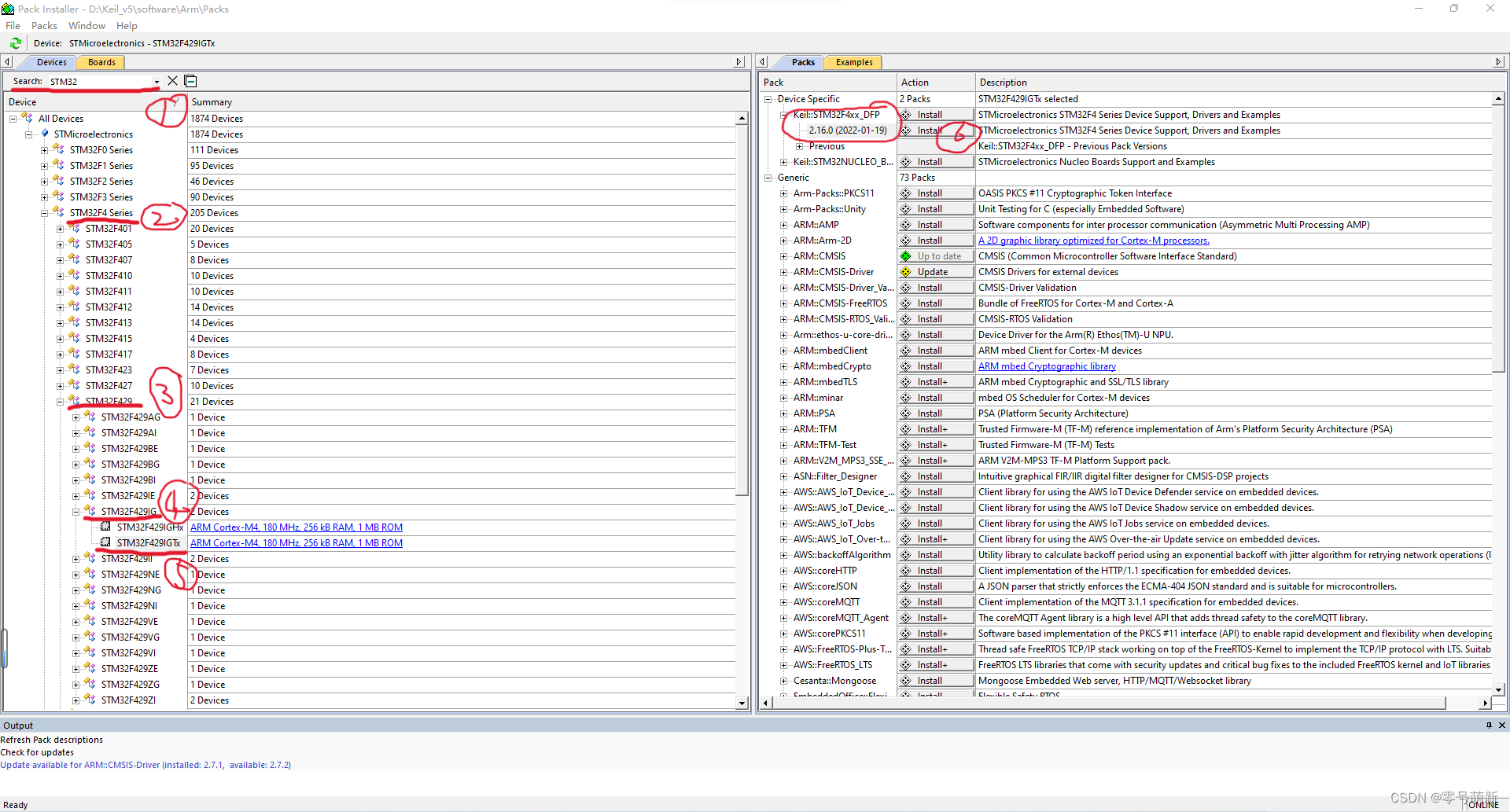Click the Summary column header
The height and width of the screenshot is (812, 1510).
point(468,102)
